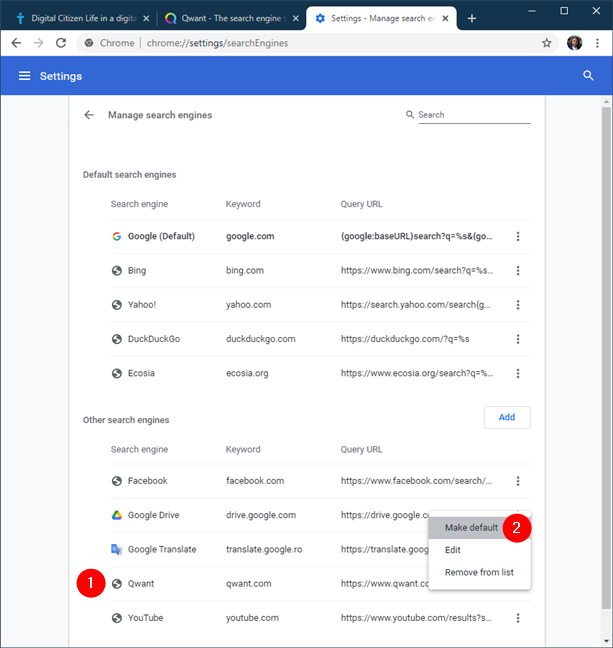
Task: Click the Add button for other search engines
Action: [507, 417]
